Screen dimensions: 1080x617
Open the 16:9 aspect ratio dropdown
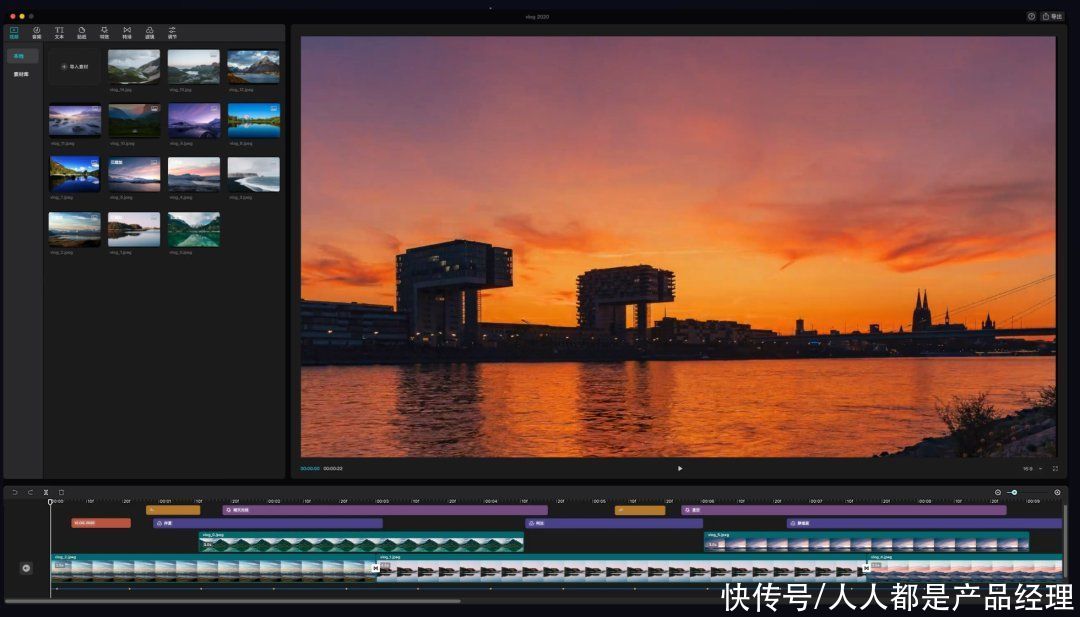pos(1031,468)
